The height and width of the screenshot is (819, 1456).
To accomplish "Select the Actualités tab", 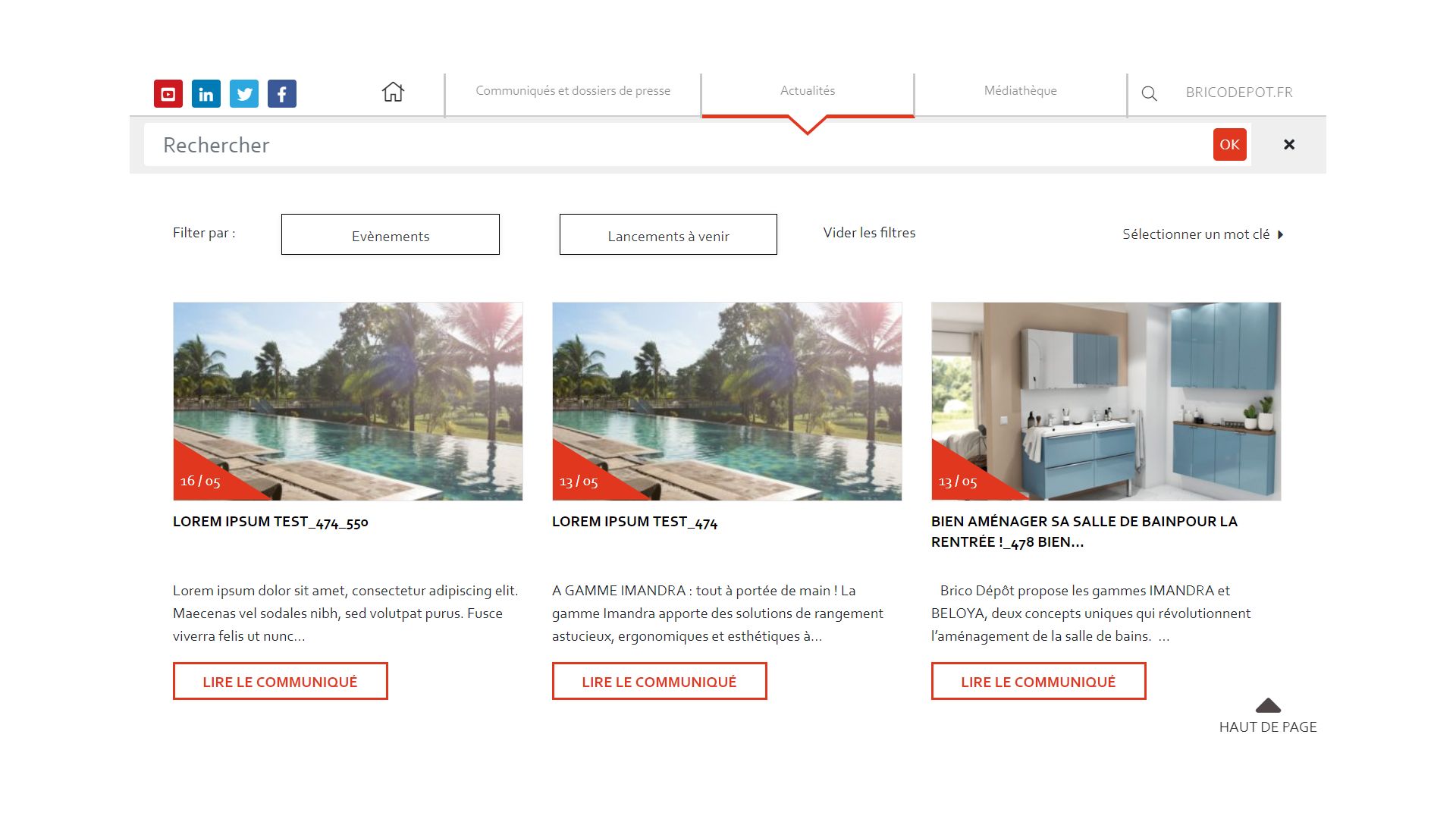I will point(808,91).
